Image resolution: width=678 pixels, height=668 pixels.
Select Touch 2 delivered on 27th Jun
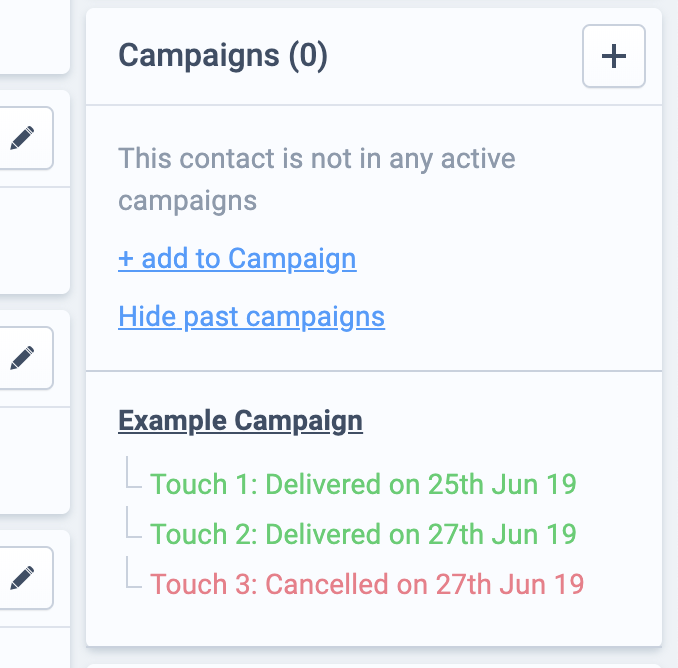click(x=363, y=534)
